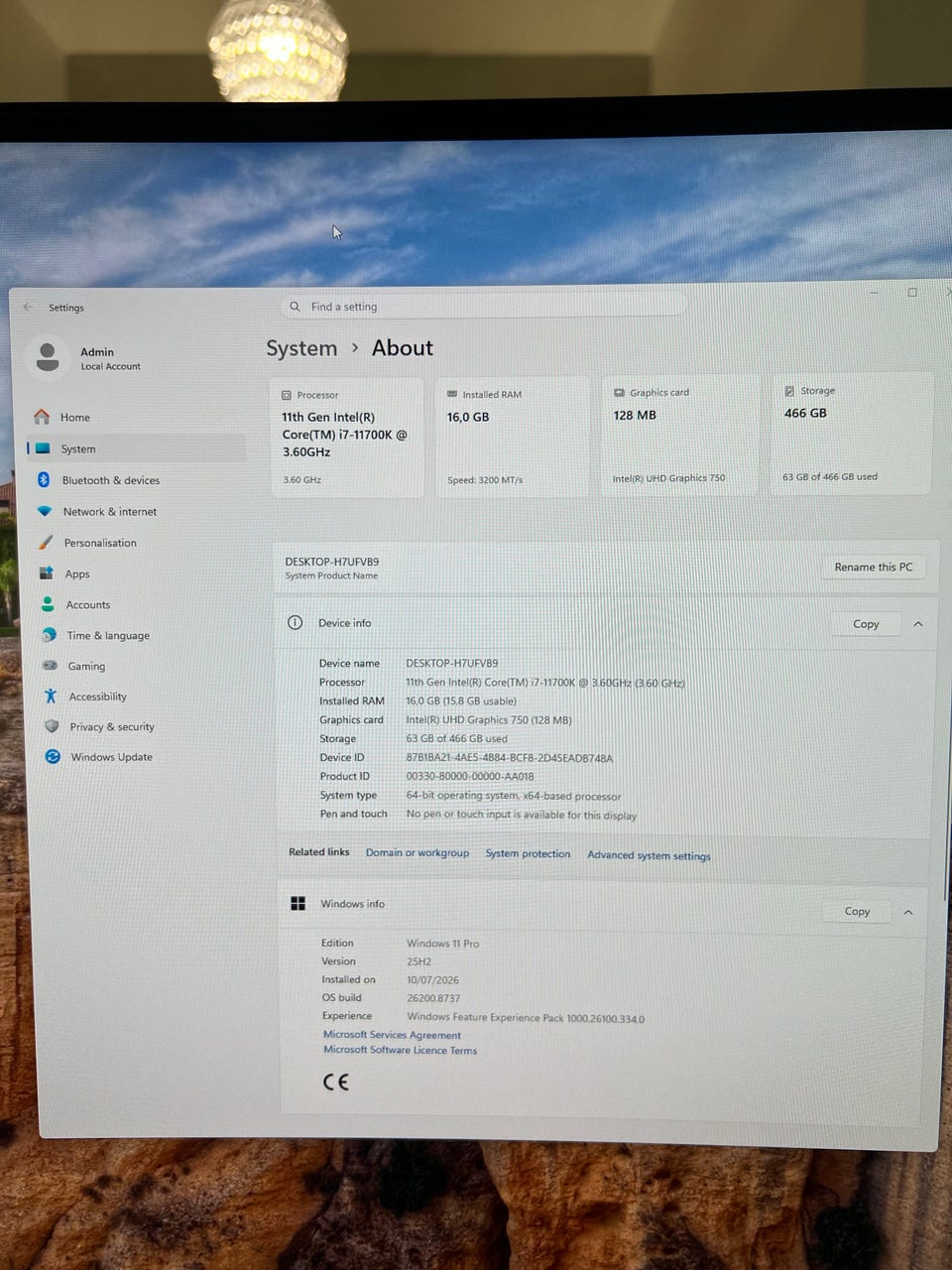This screenshot has height=1270, width=952.
Task: Open Advanced system settings link
Action: click(649, 855)
